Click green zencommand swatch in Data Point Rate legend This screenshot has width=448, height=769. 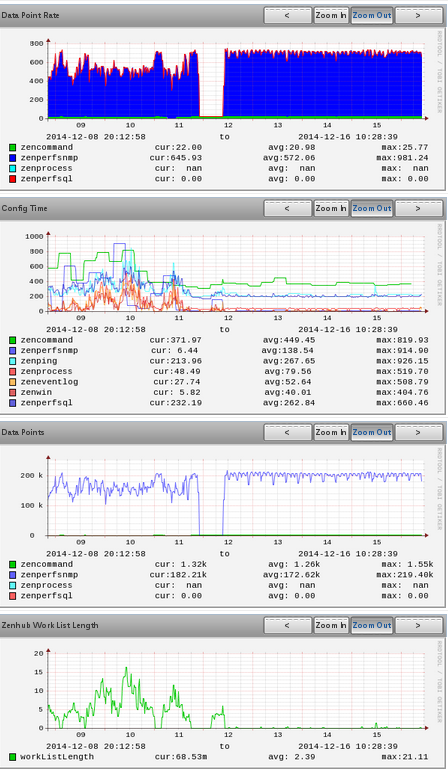13,148
